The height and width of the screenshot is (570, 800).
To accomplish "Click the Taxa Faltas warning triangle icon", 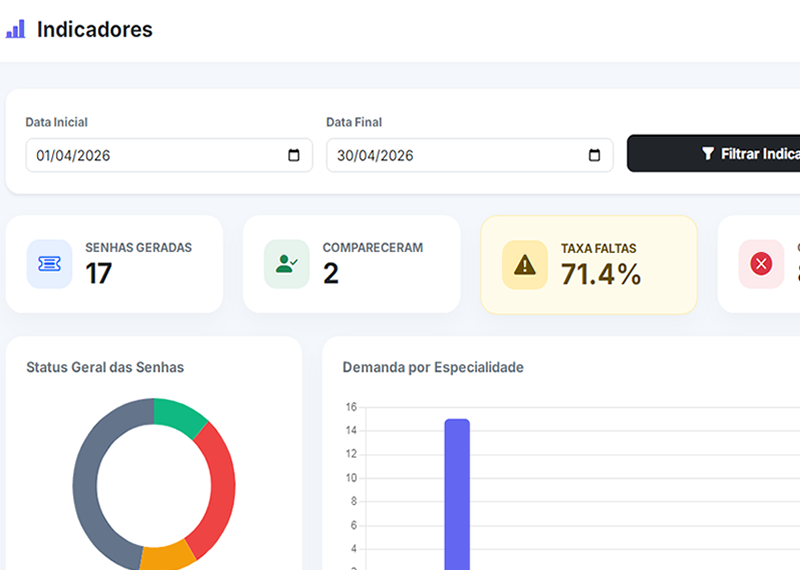I will point(524,265).
